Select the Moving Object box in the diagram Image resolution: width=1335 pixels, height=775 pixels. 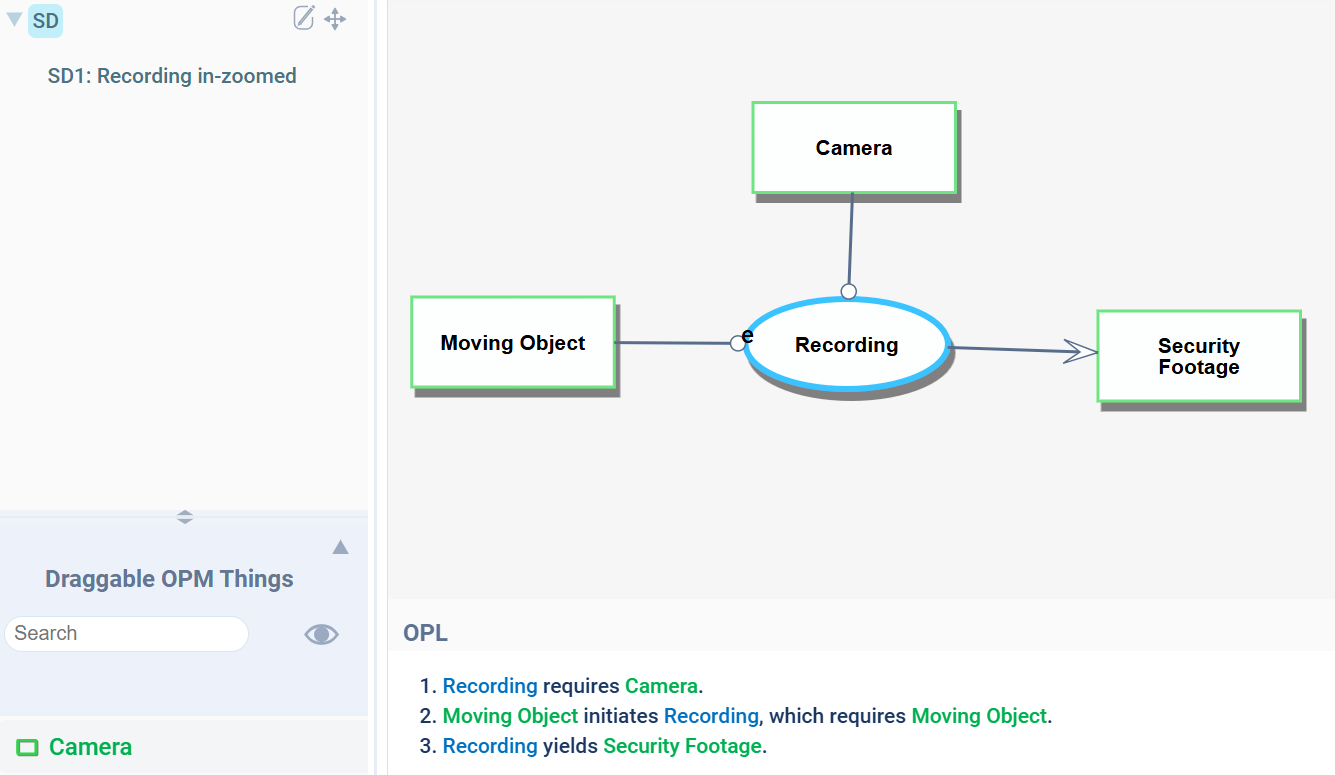(x=512, y=343)
